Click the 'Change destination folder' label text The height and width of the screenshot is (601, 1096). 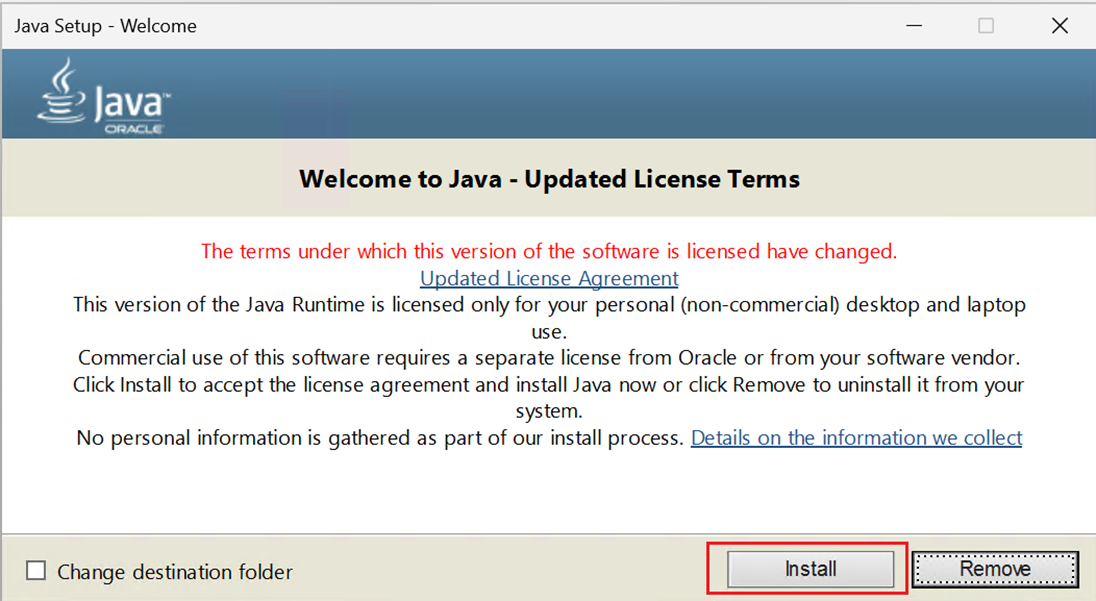click(x=175, y=572)
